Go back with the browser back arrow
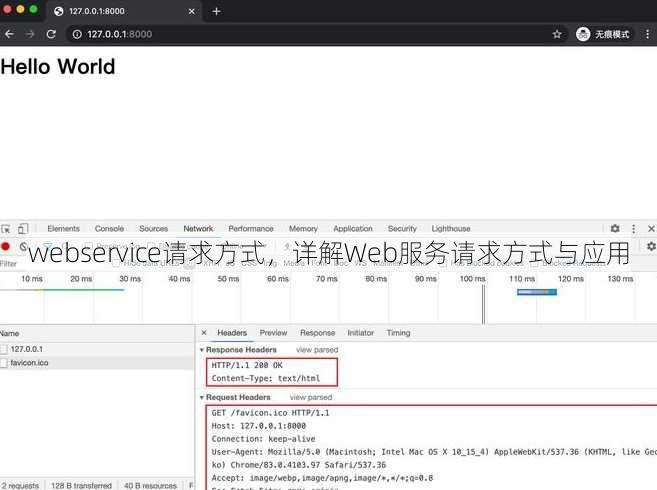This screenshot has height=490, width=657. click(x=9, y=34)
